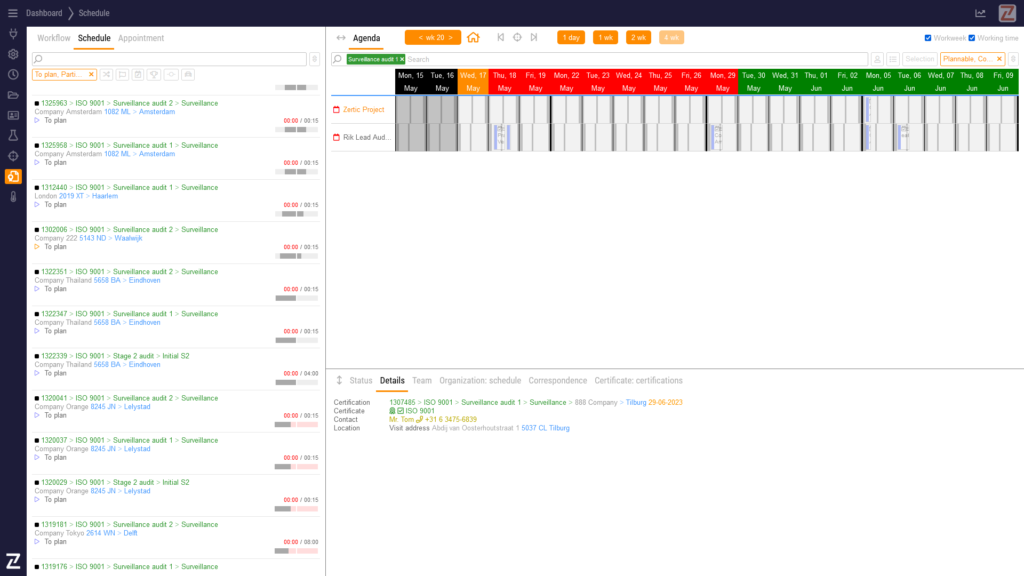1024x576 pixels.
Task: Open the hamburger navigation menu
Action: pos(12,13)
